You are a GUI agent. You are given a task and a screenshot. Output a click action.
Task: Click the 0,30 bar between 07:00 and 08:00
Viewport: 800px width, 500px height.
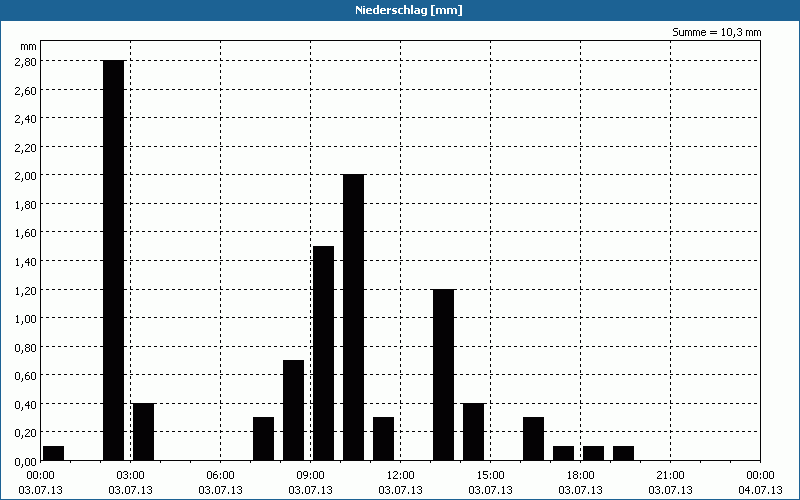264,439
